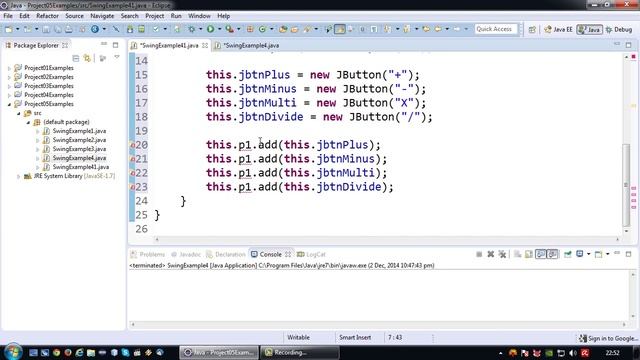640x360 pixels.
Task: Collapse the src folder node
Action: coord(19,113)
